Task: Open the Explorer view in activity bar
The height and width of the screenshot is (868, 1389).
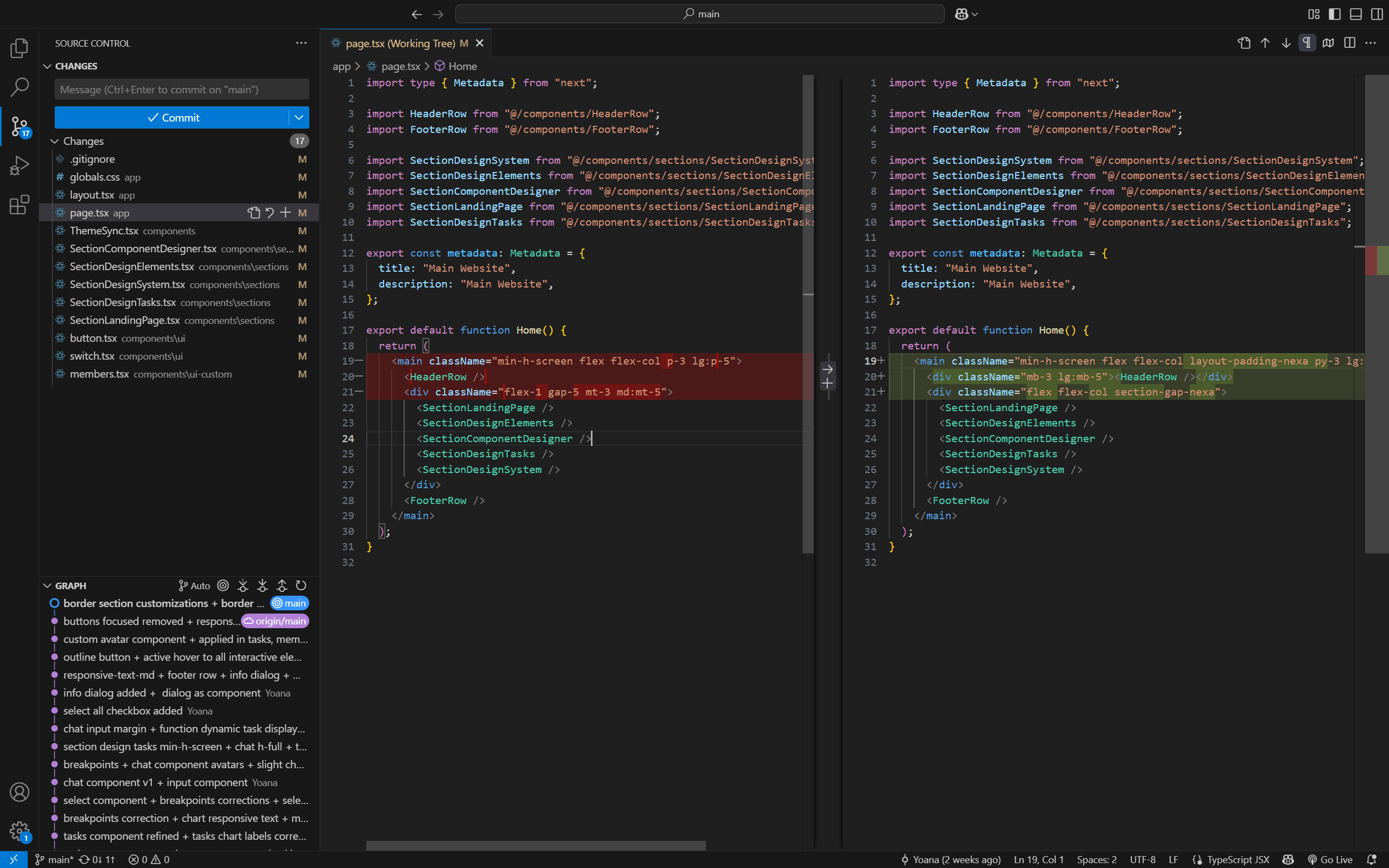Action: point(19,48)
